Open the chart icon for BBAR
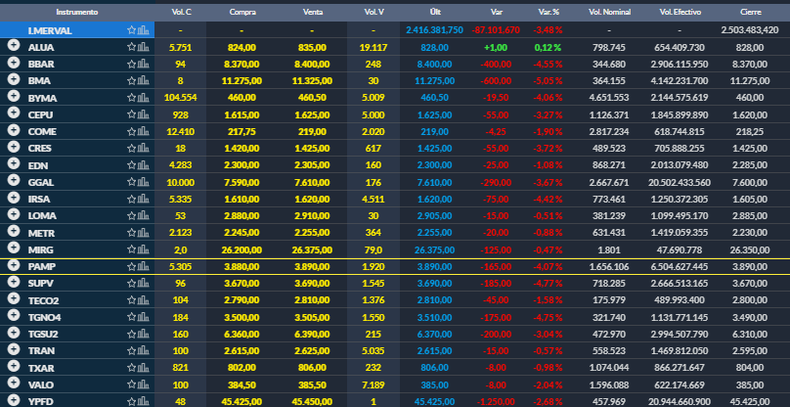The height and width of the screenshot is (407, 790). pos(144,64)
